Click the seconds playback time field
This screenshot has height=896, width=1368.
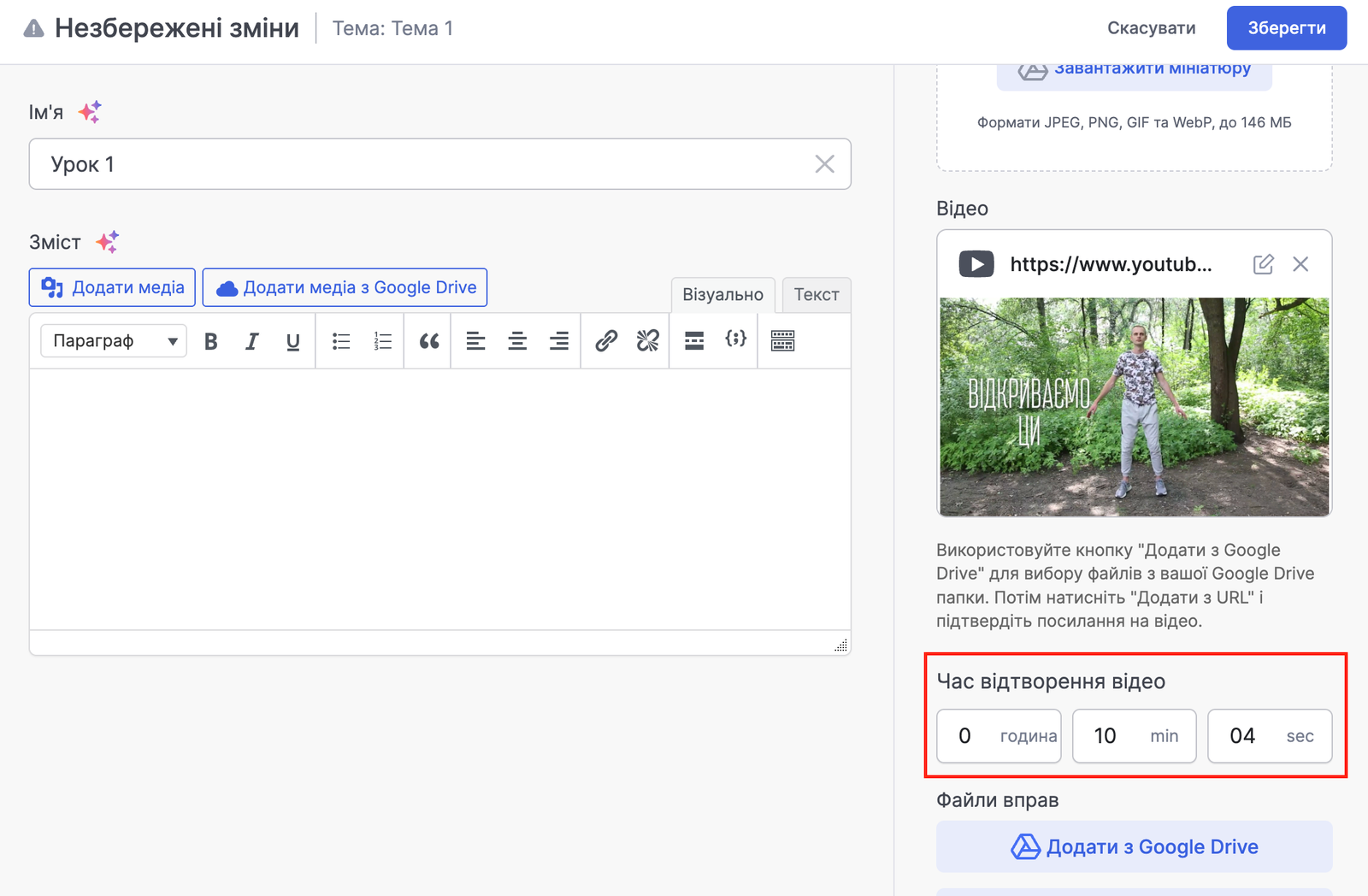(1270, 736)
